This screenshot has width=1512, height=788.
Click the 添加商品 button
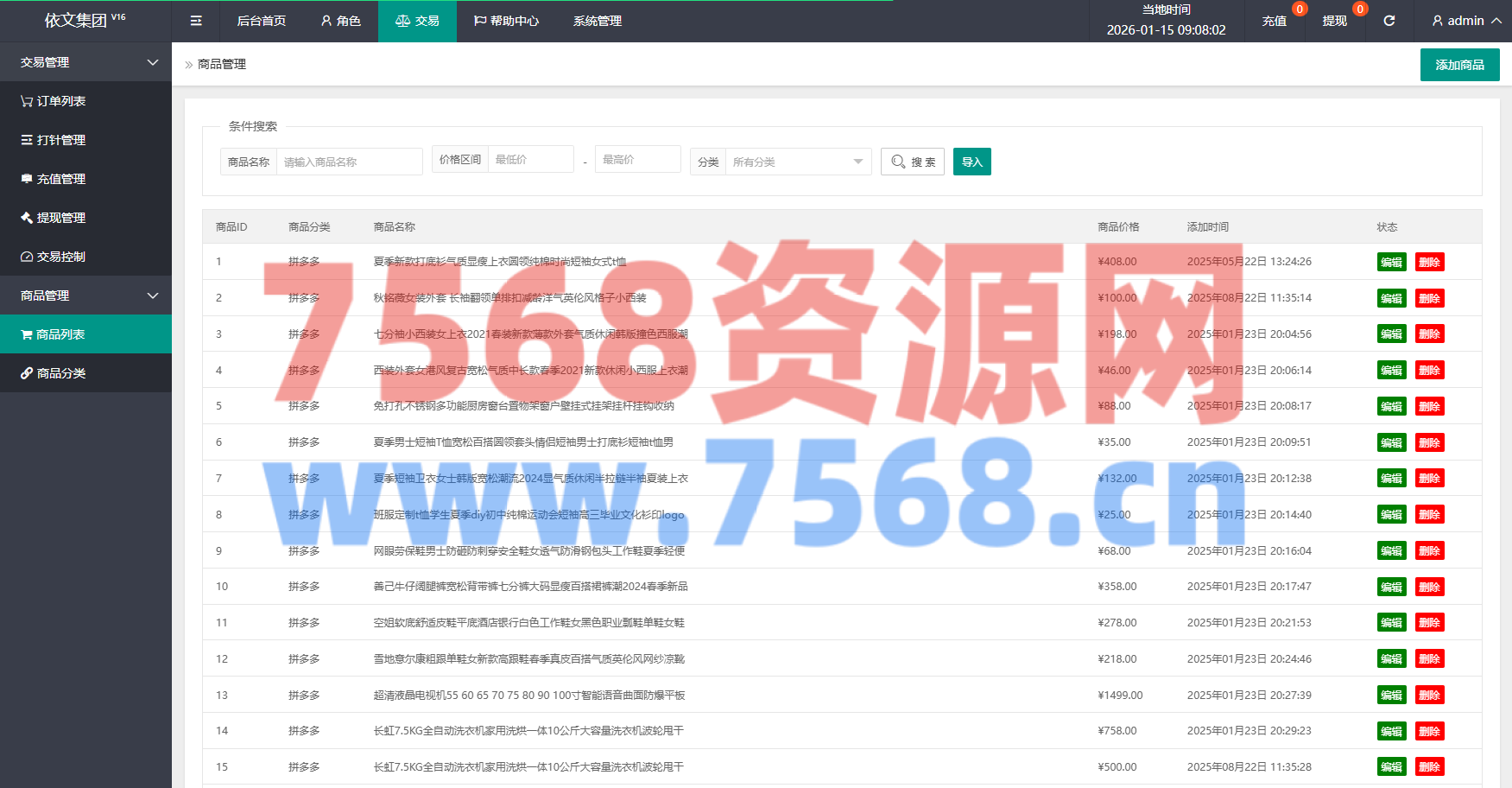[x=1459, y=65]
